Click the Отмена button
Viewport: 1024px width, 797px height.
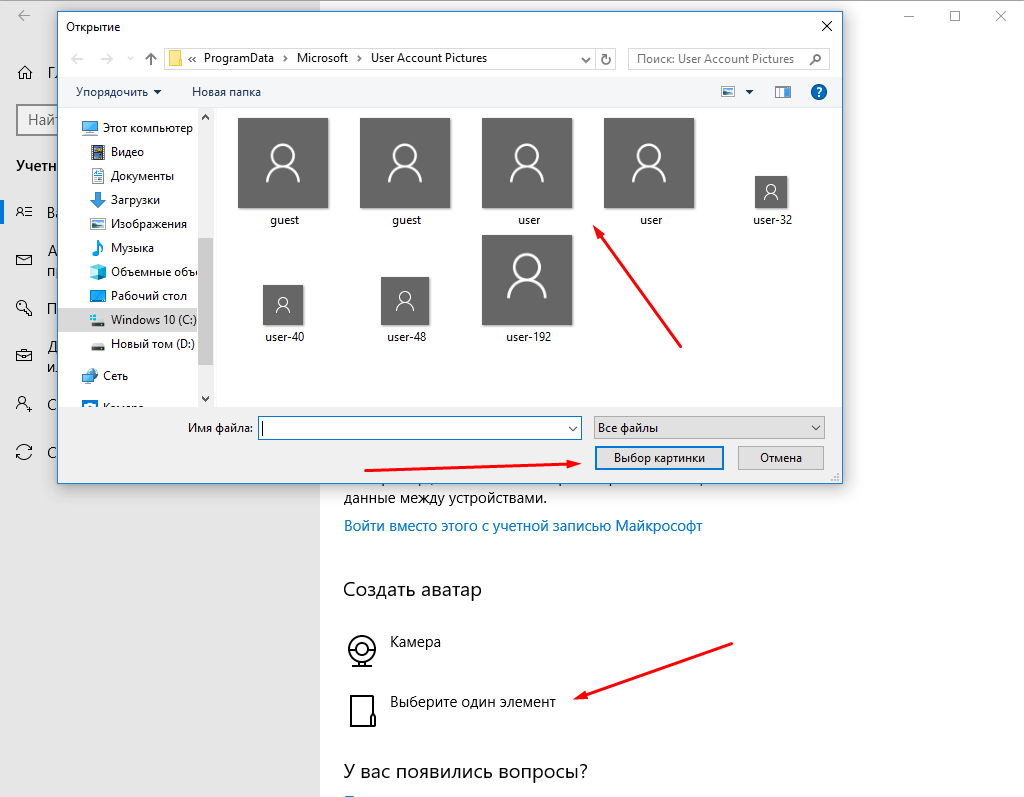(780, 458)
